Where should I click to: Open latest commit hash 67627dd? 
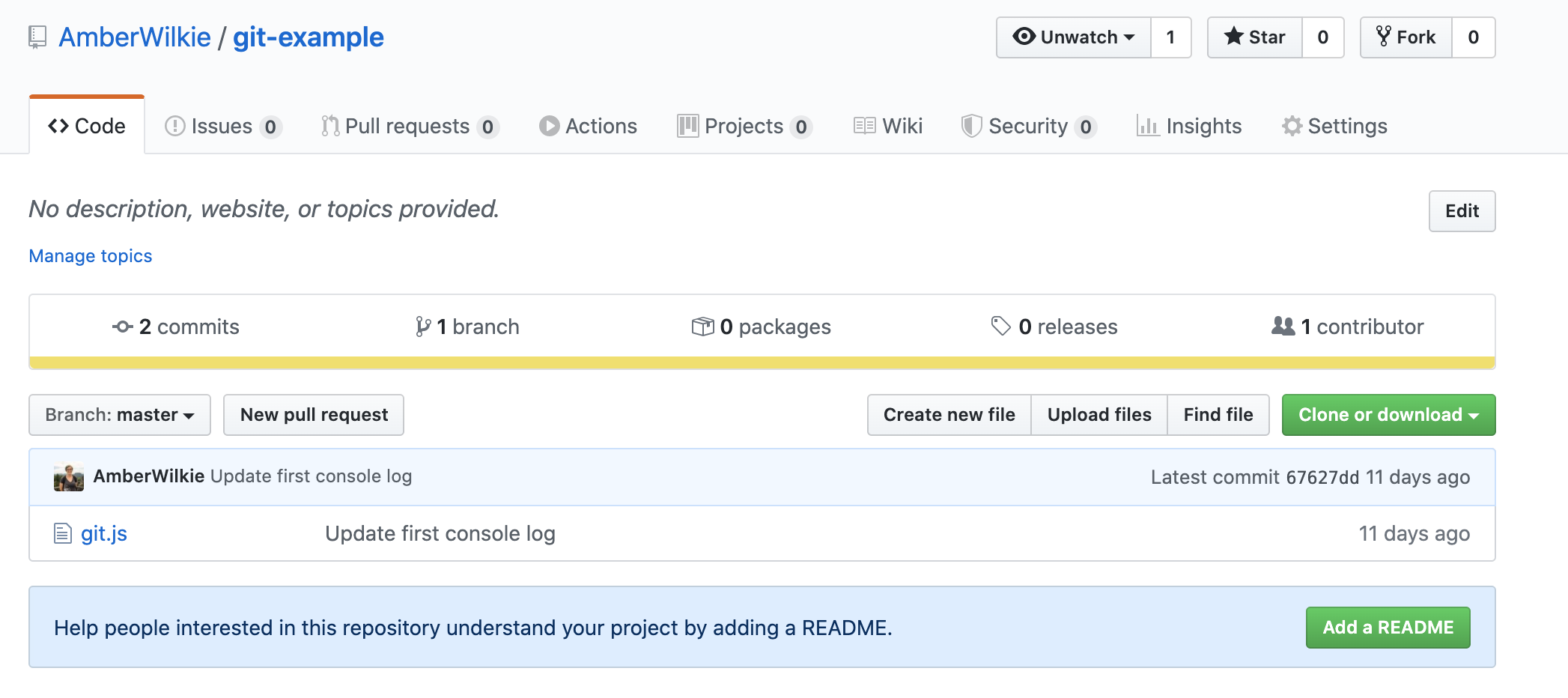point(1322,478)
